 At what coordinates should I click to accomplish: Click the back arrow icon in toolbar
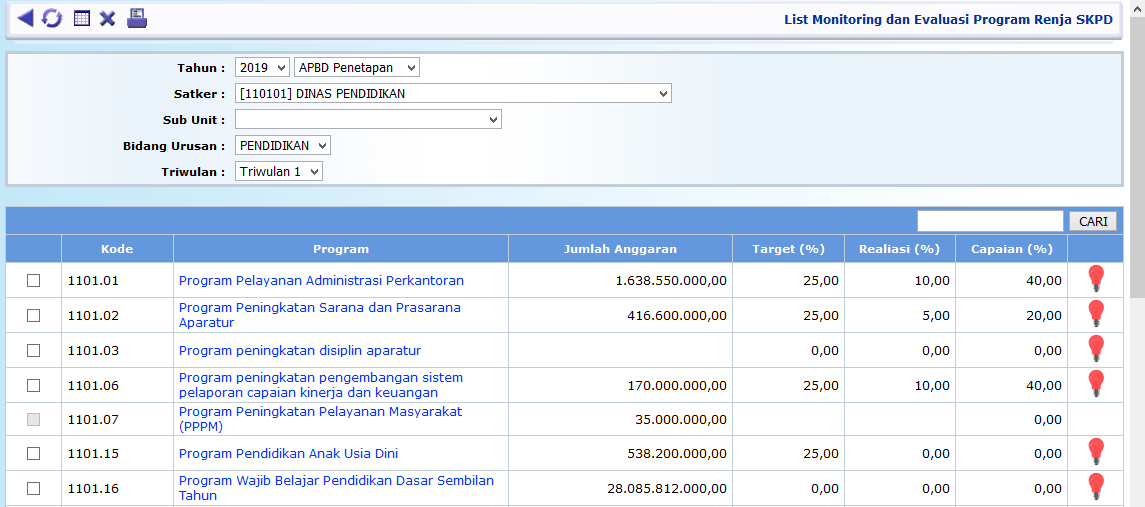click(25, 18)
